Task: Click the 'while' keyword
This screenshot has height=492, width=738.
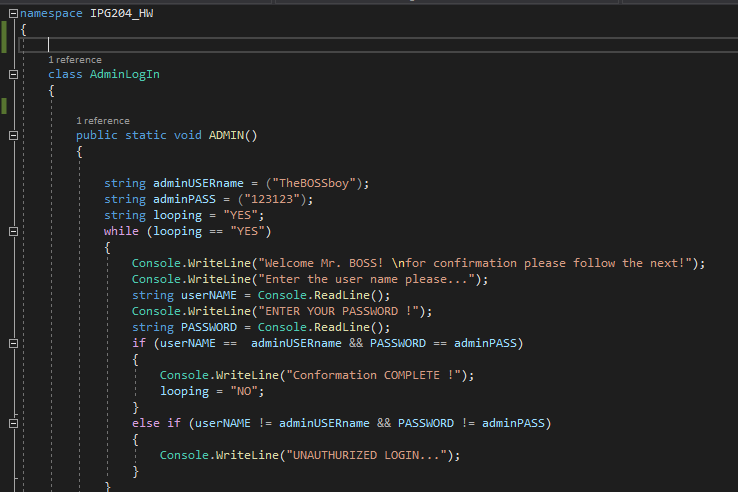Action: point(121,231)
